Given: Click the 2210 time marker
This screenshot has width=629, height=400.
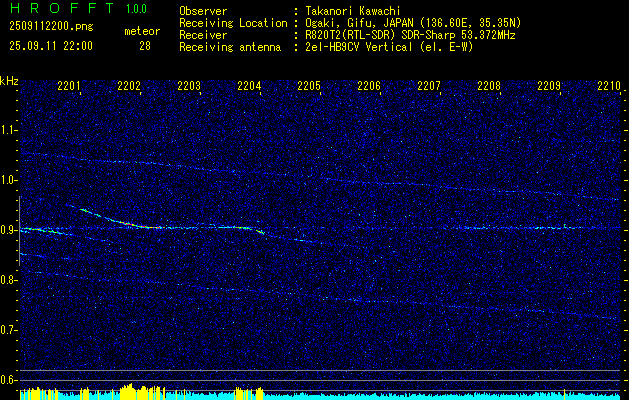Looking at the screenshot, I should click(x=608, y=87).
